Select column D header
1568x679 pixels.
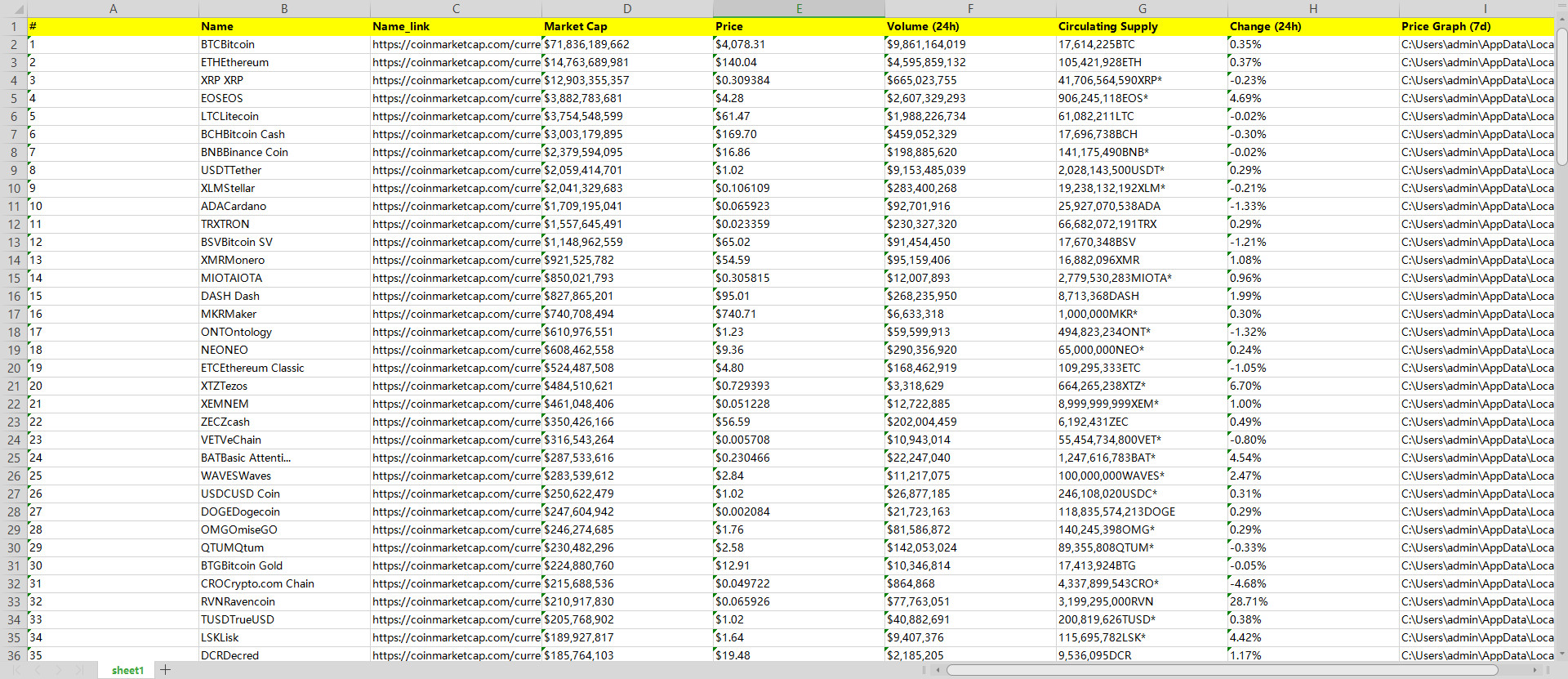pos(627,8)
